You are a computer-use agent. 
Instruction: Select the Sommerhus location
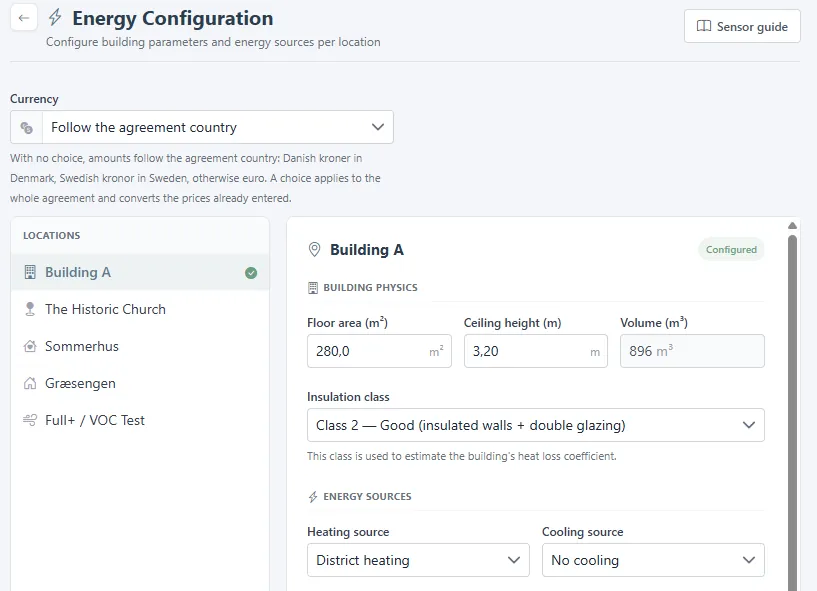[x=140, y=346]
